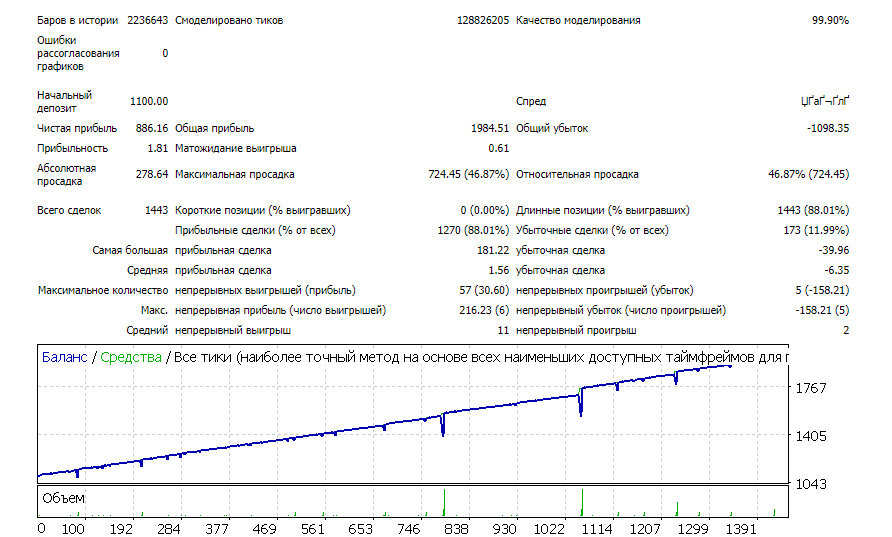Click the modeling quality value 99.90%
The height and width of the screenshot is (537, 892).
pos(830,20)
